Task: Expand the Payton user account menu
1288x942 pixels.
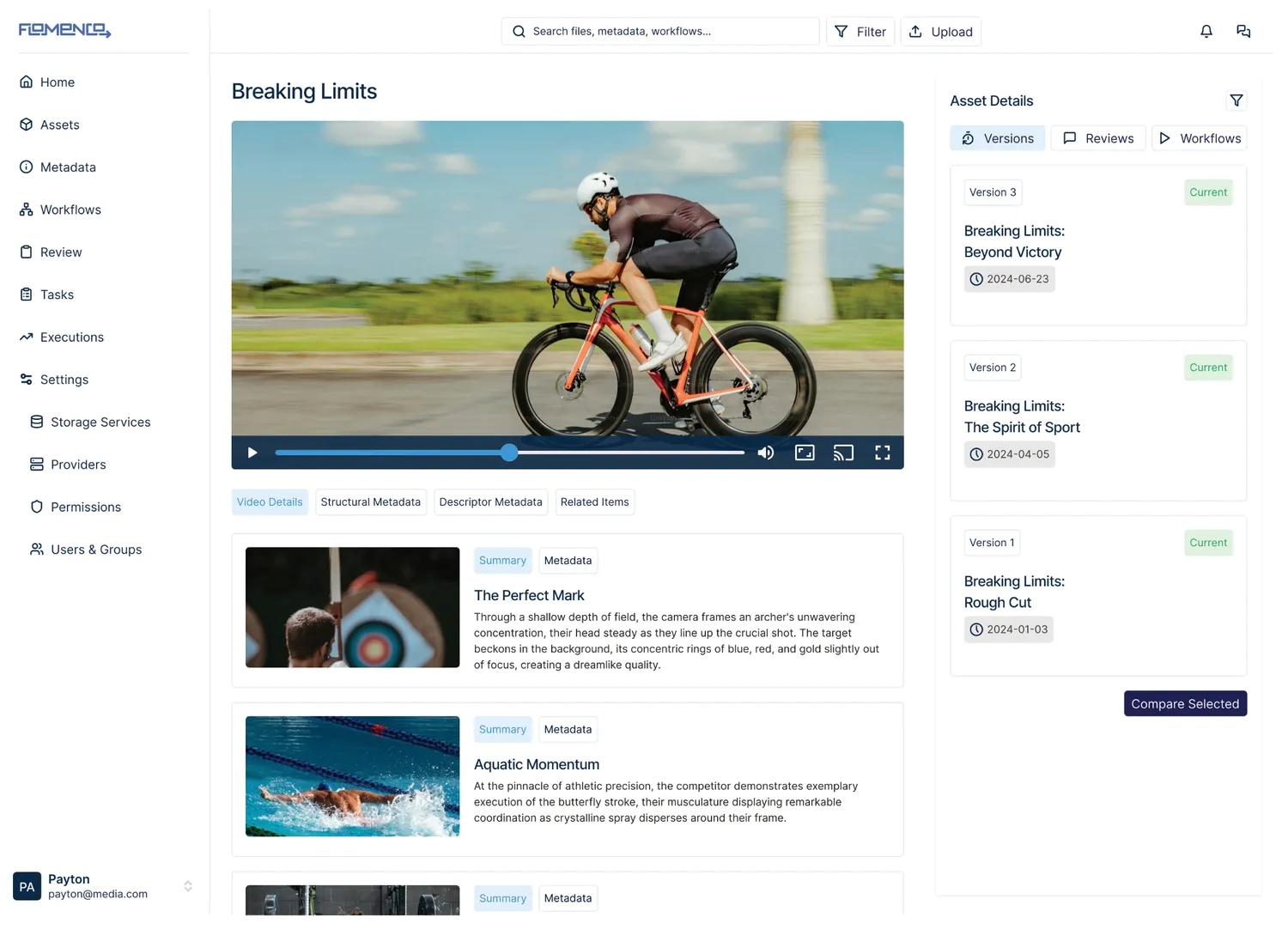Action: pos(188,886)
